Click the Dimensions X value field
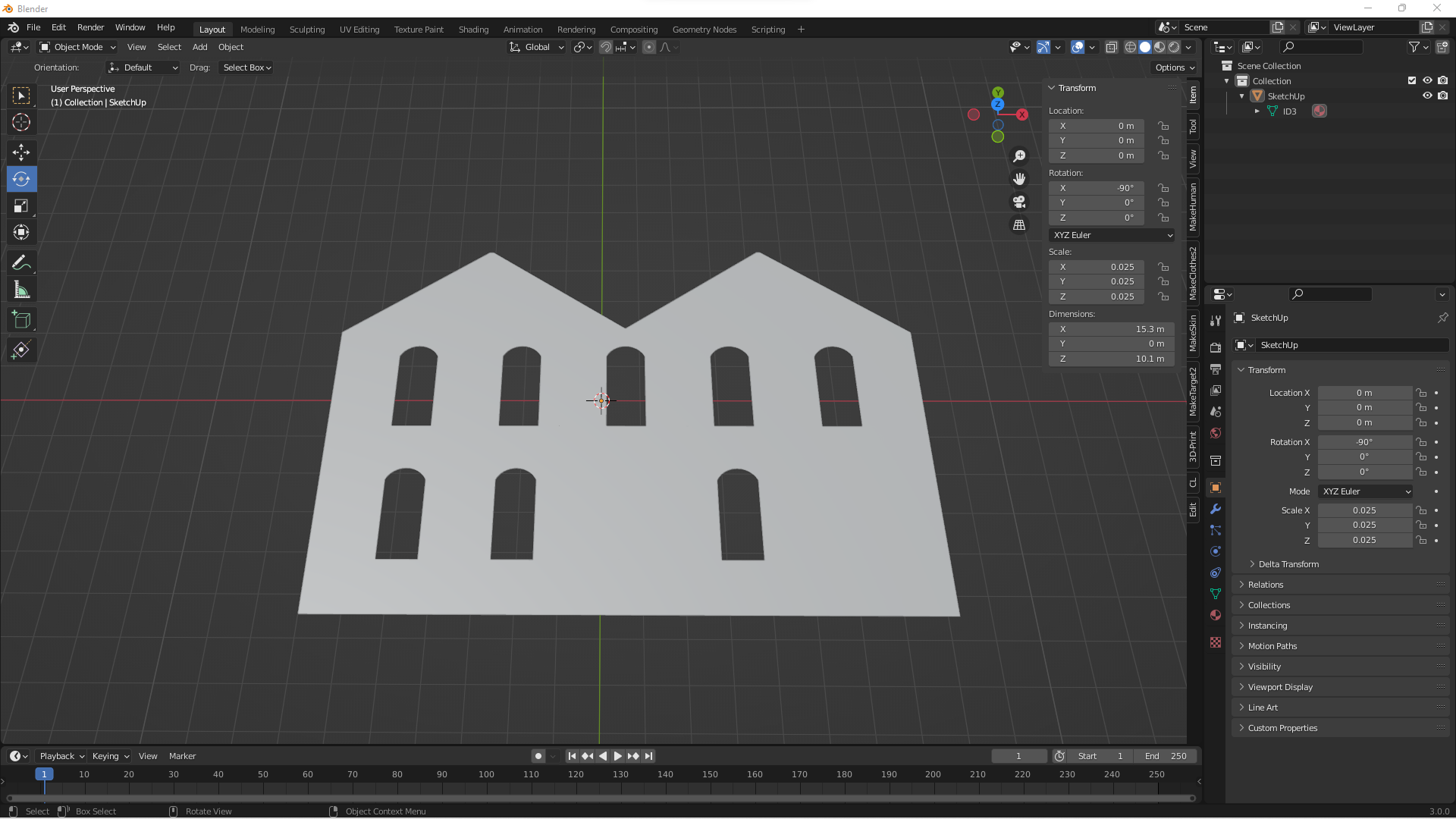This screenshot has width=1456, height=819. point(1112,329)
